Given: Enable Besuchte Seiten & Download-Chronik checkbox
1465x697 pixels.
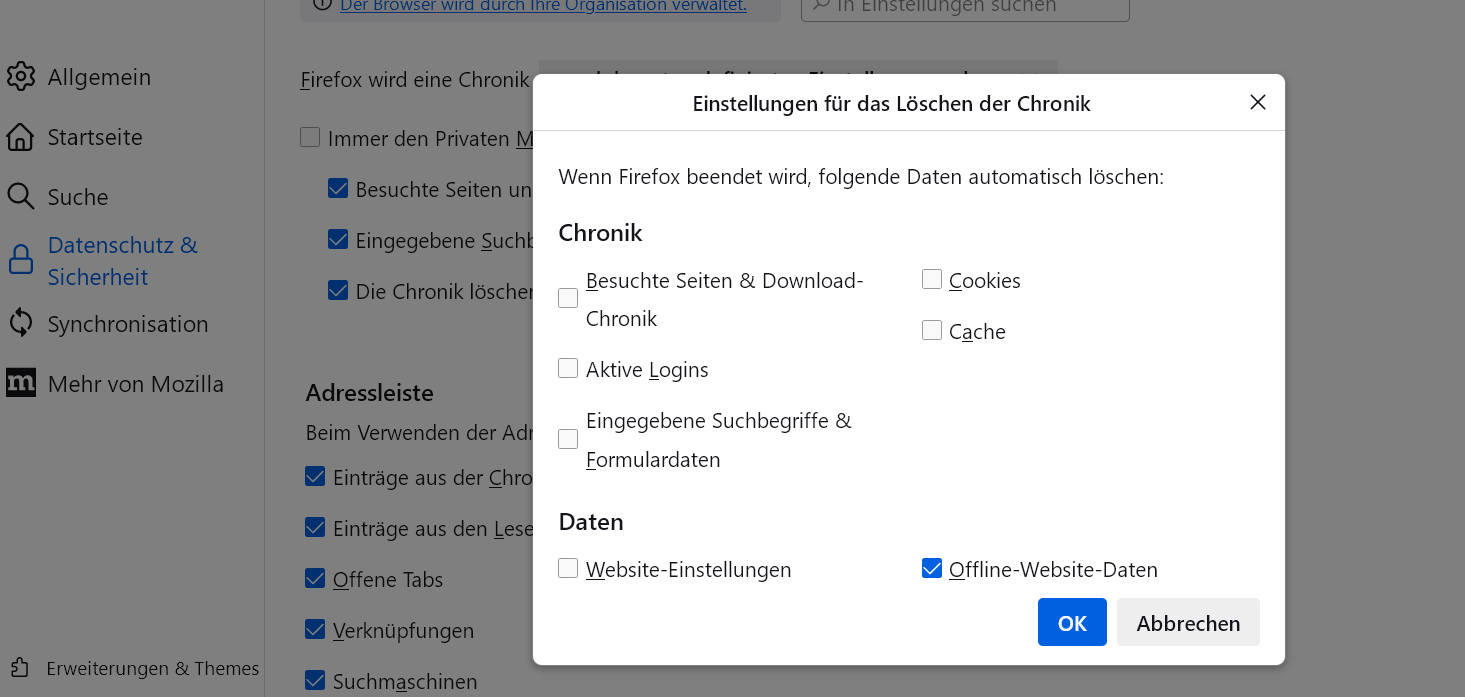Looking at the screenshot, I should [x=568, y=298].
